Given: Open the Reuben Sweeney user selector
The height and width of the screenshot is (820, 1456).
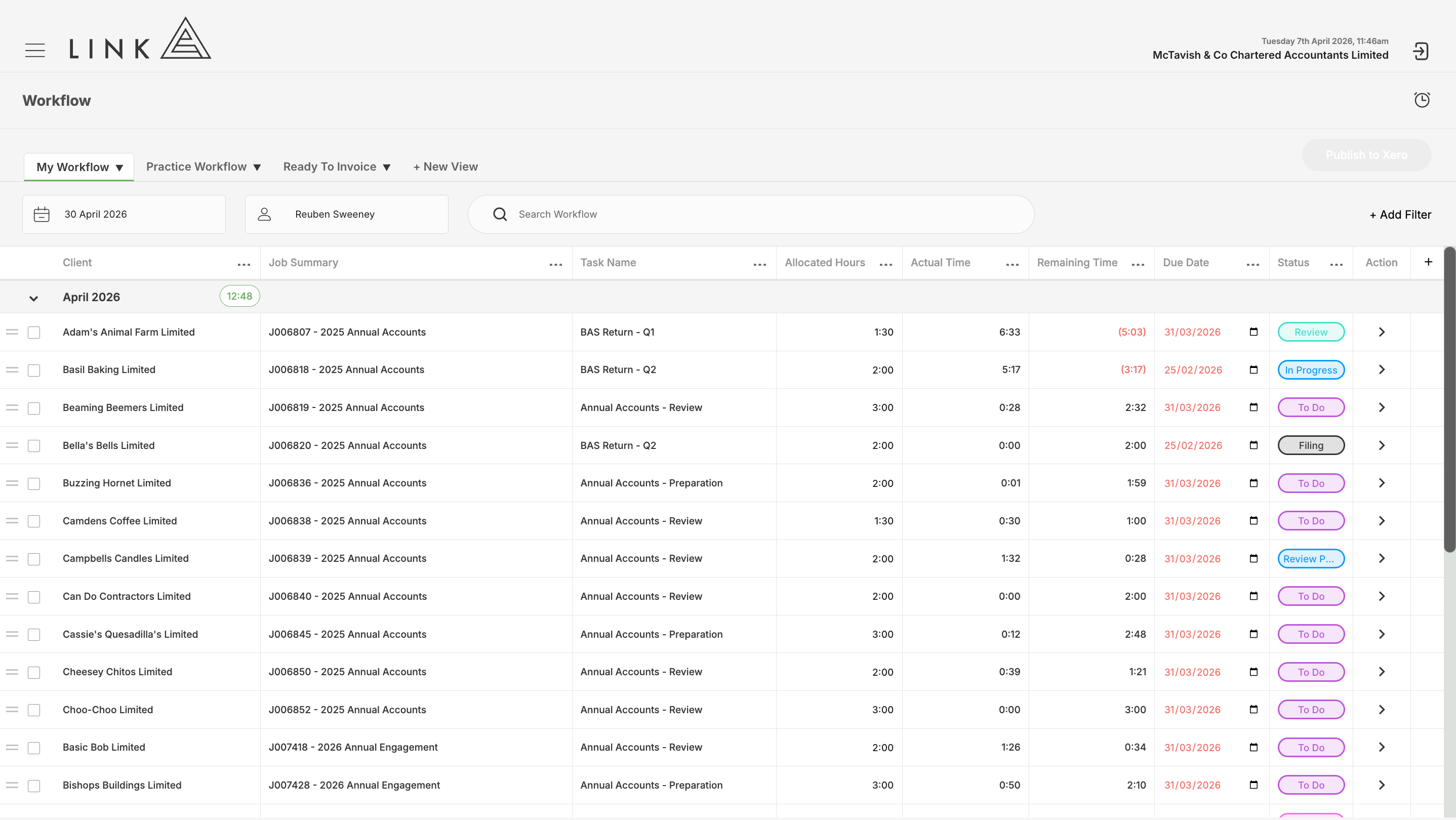Looking at the screenshot, I should coord(346,214).
